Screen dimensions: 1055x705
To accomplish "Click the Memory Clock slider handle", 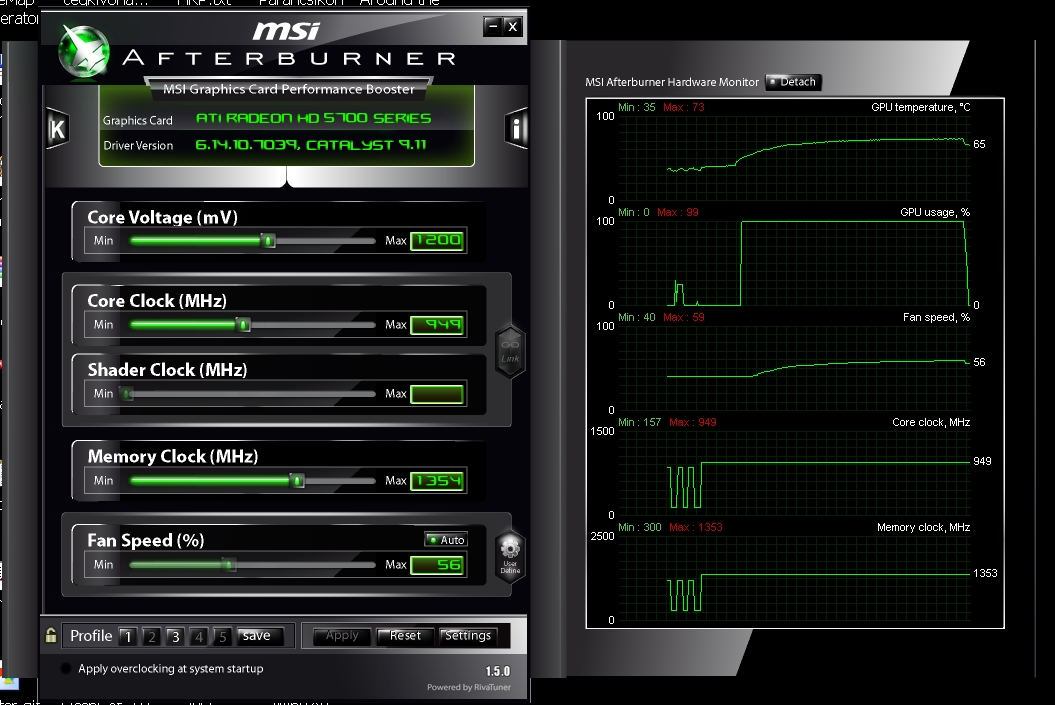I will [297, 480].
